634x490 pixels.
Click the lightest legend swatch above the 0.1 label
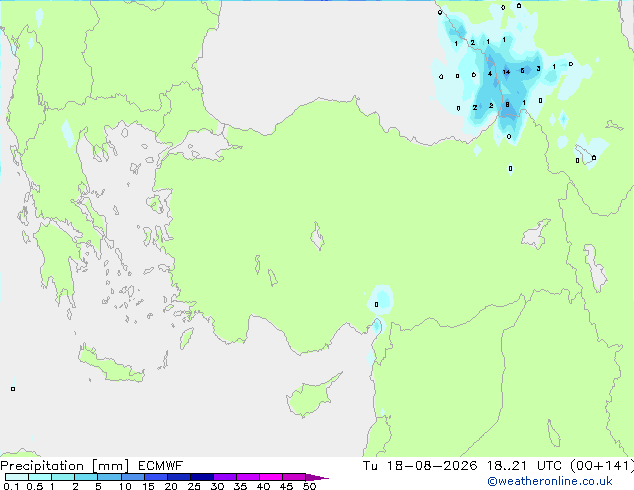tap(17, 477)
